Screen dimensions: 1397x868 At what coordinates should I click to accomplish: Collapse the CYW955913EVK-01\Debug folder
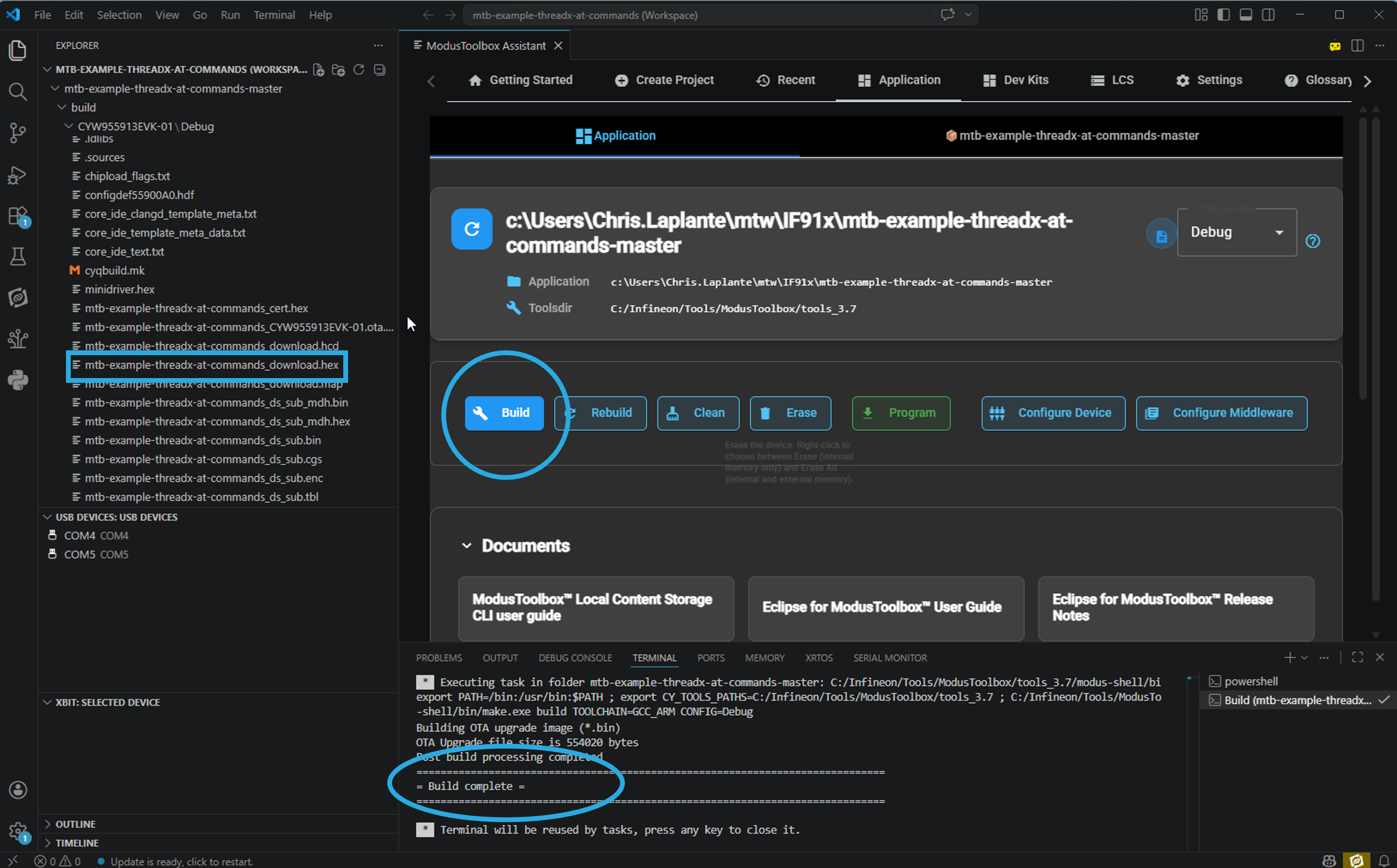coord(69,126)
